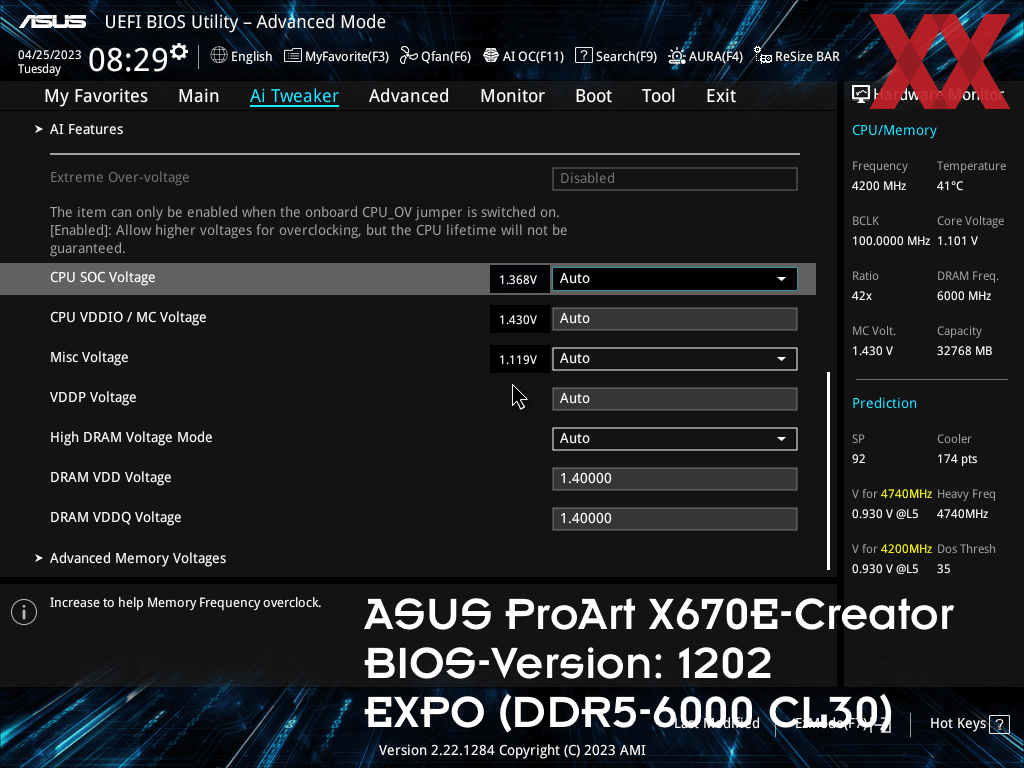This screenshot has height=768, width=1024.
Task: Click the globe language icon
Action: point(219,56)
